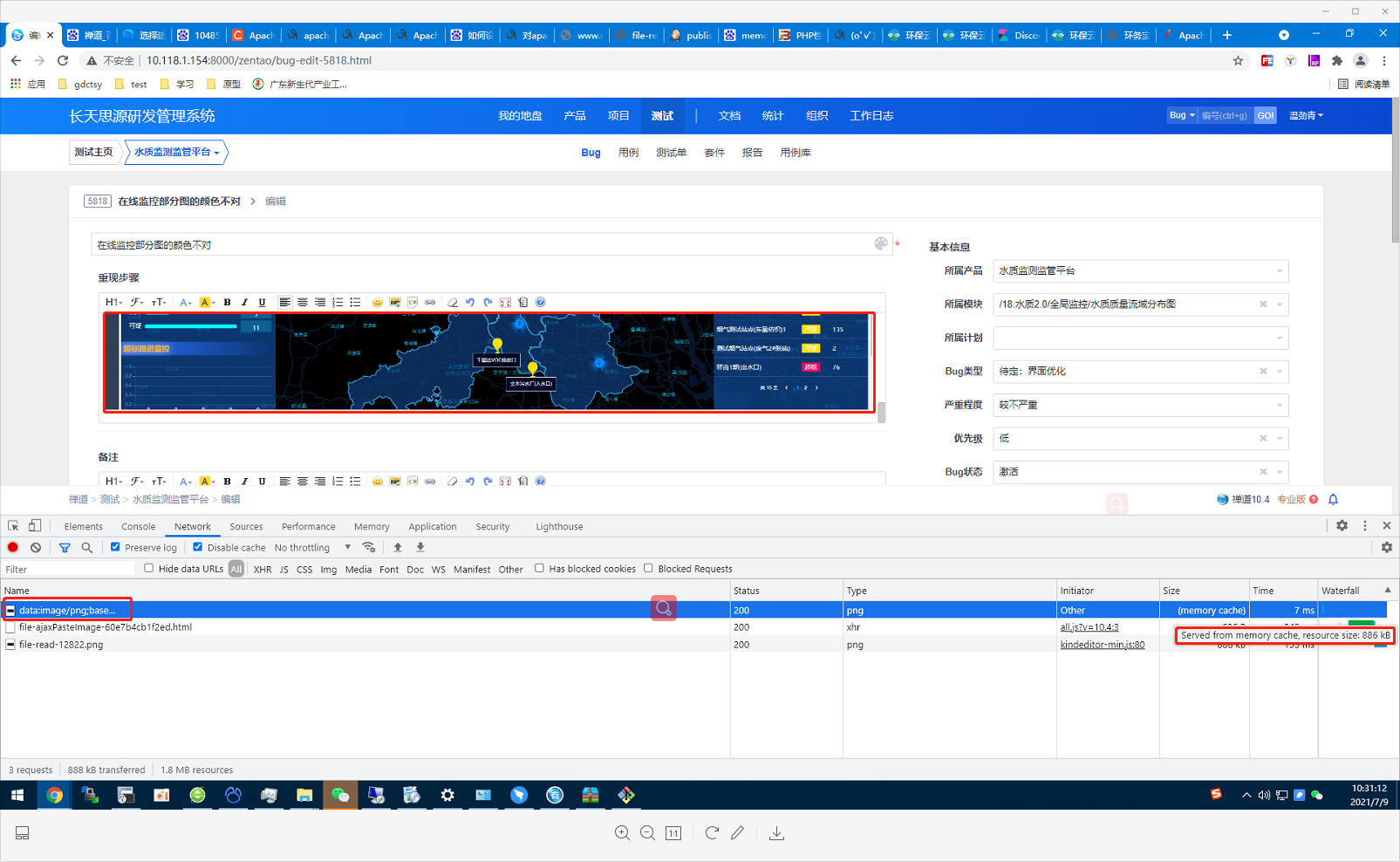Image resolution: width=1400 pixels, height=862 pixels.
Task: Expand the 严重程度 severity dropdown
Action: tap(1139, 405)
